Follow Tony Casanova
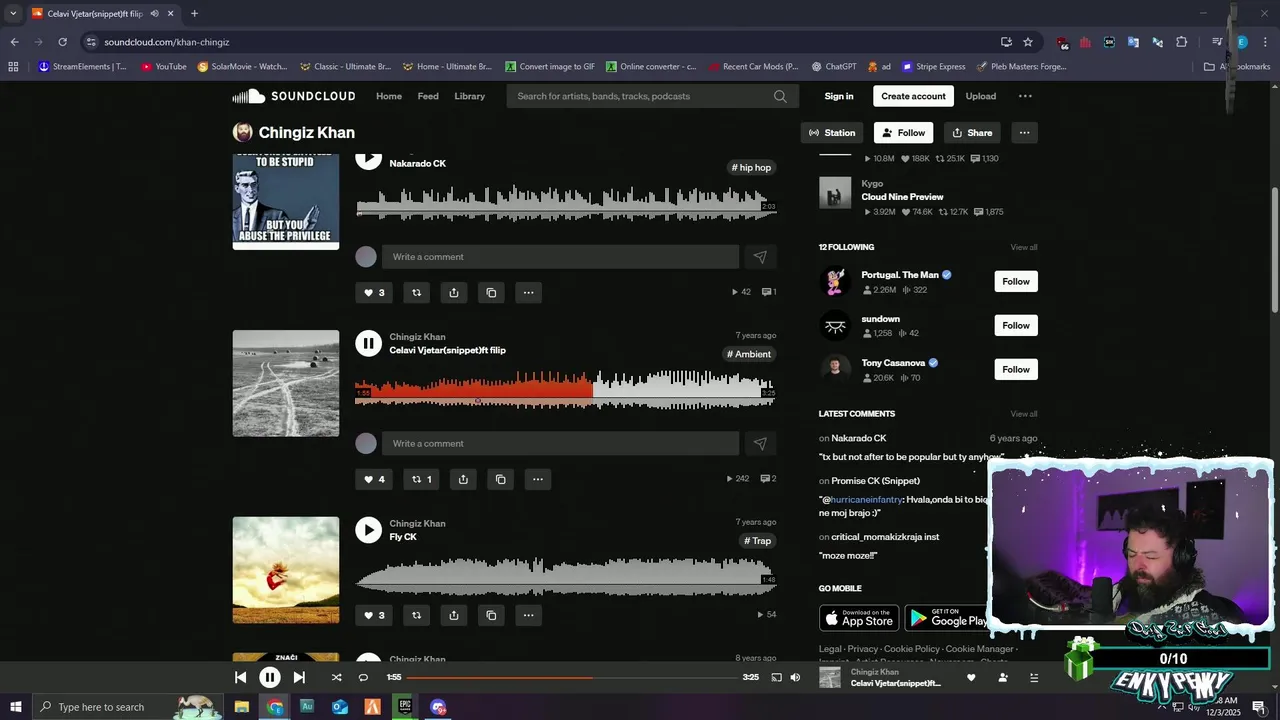This screenshot has width=1280, height=720. click(1016, 369)
